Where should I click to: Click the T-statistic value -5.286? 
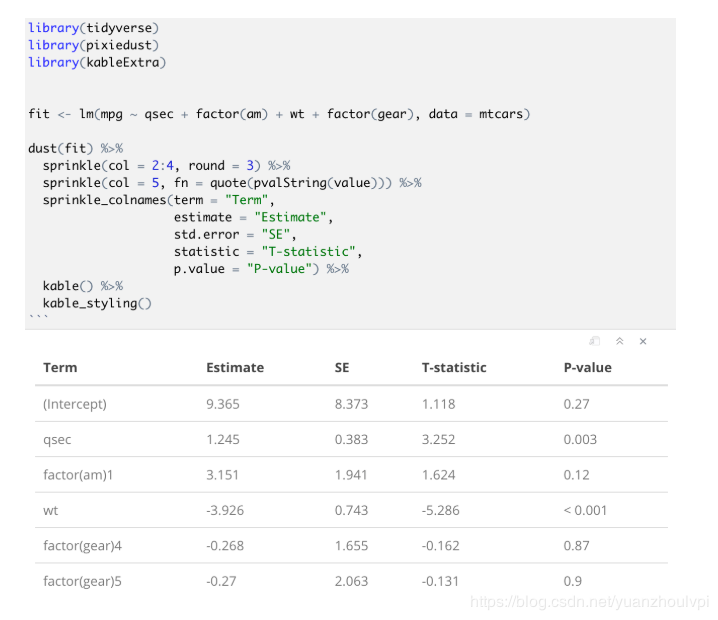441,511
